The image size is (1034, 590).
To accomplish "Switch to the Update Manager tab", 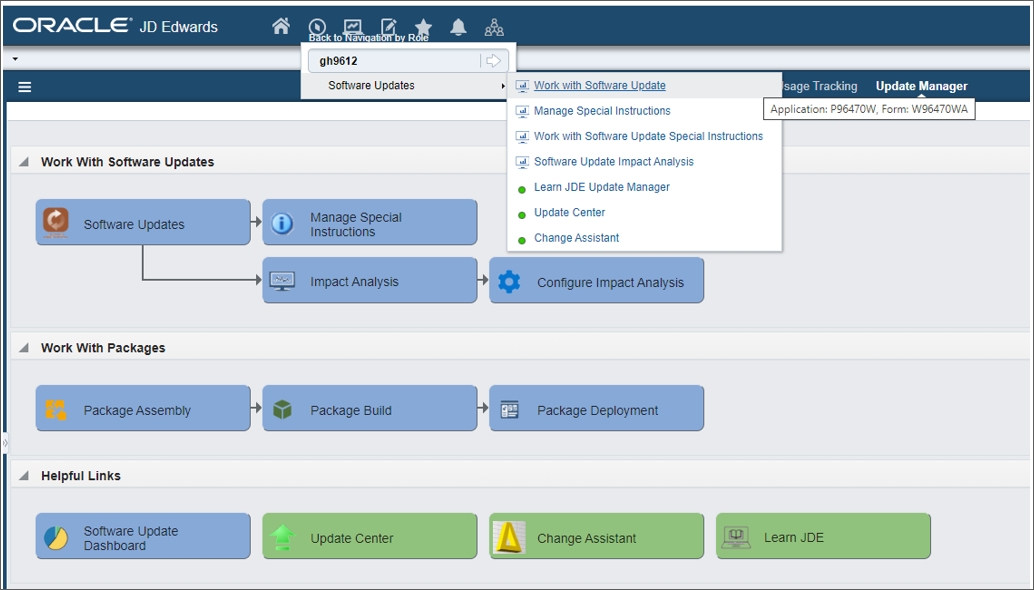I will 921,86.
